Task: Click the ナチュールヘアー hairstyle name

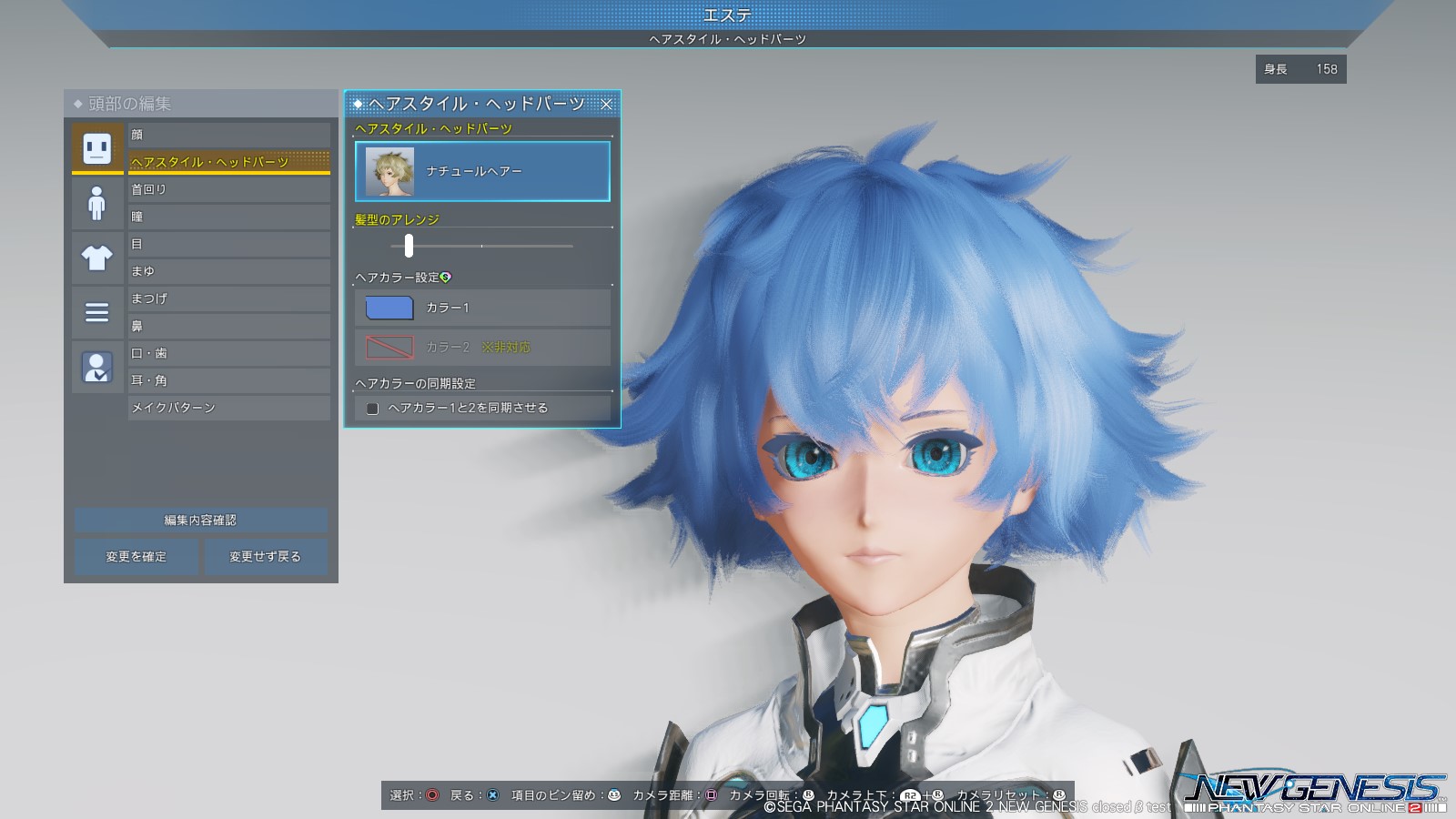Action: [x=474, y=171]
